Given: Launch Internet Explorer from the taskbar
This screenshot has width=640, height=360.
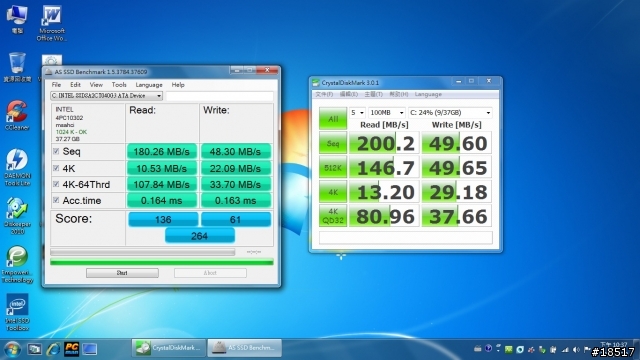Looking at the screenshot, I should click(x=53, y=349).
